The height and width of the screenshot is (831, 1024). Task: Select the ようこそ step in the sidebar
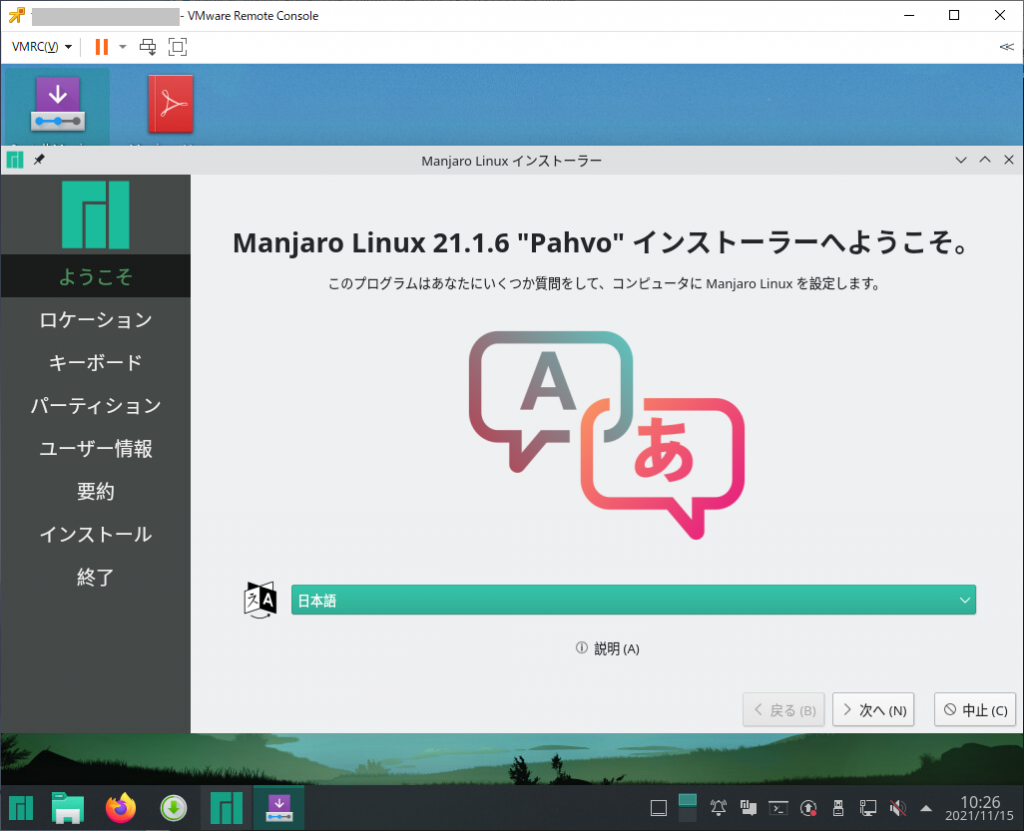pyautogui.click(x=96, y=276)
